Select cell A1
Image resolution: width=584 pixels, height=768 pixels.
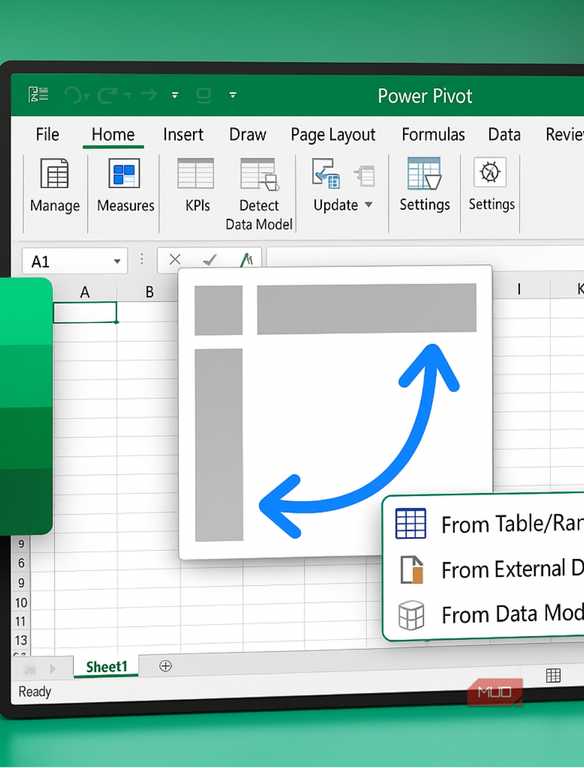85,312
